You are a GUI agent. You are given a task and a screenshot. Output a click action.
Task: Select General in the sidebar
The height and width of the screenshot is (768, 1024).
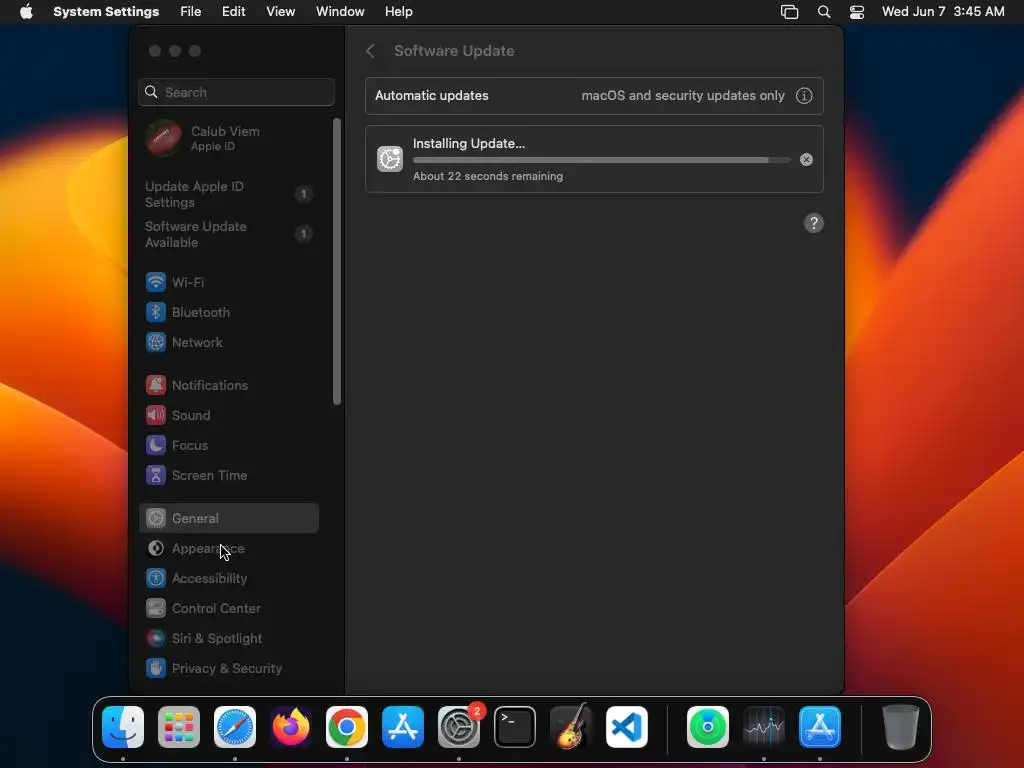pos(229,519)
